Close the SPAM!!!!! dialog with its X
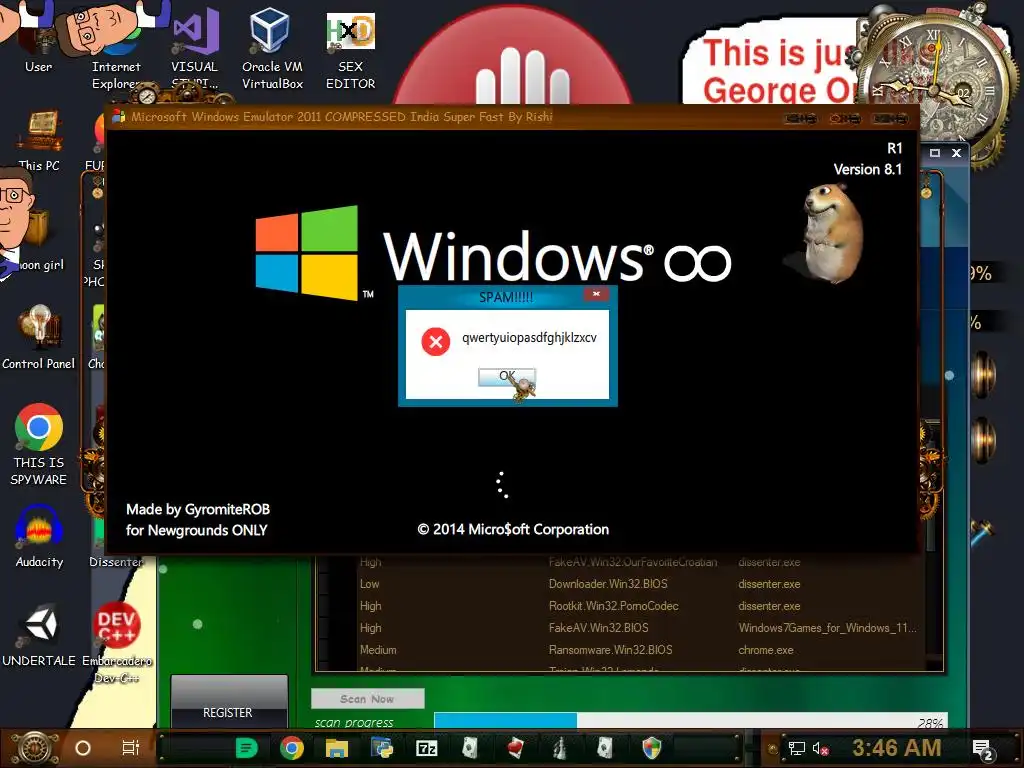The width and height of the screenshot is (1024, 768). click(x=596, y=294)
